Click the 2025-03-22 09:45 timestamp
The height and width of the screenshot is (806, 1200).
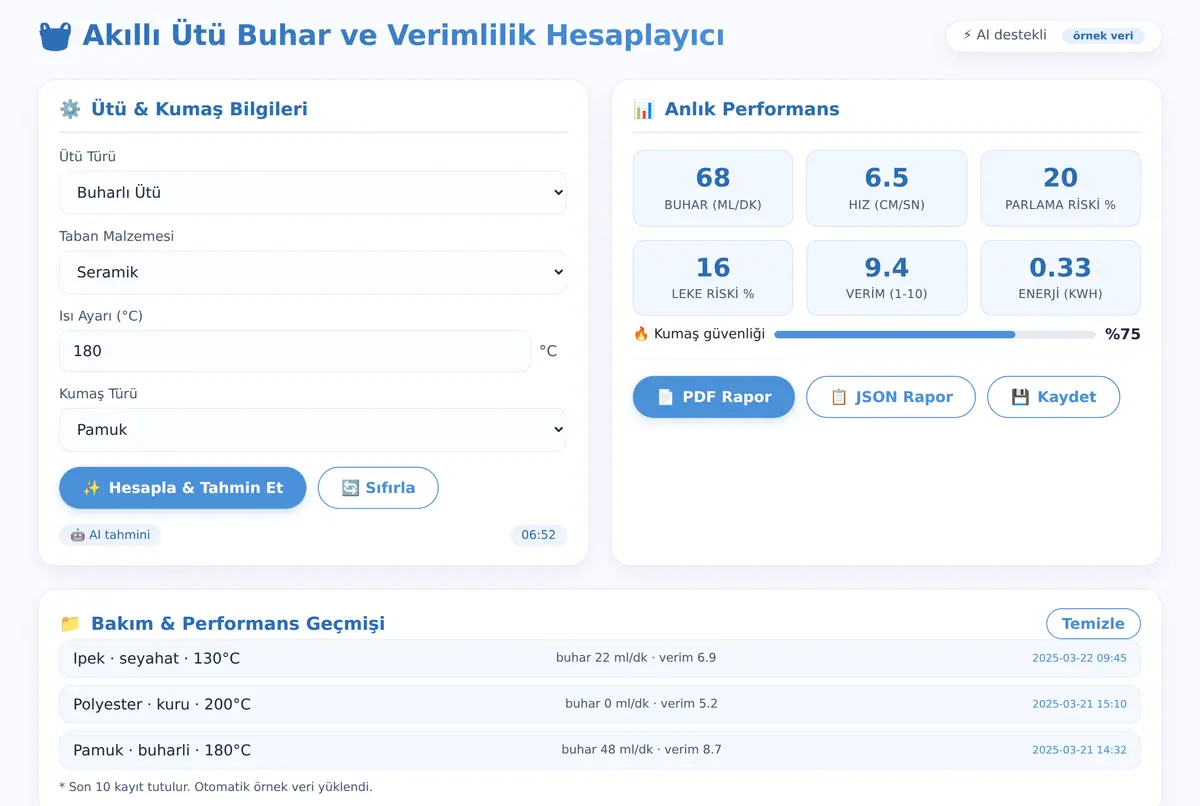[x=1079, y=658]
